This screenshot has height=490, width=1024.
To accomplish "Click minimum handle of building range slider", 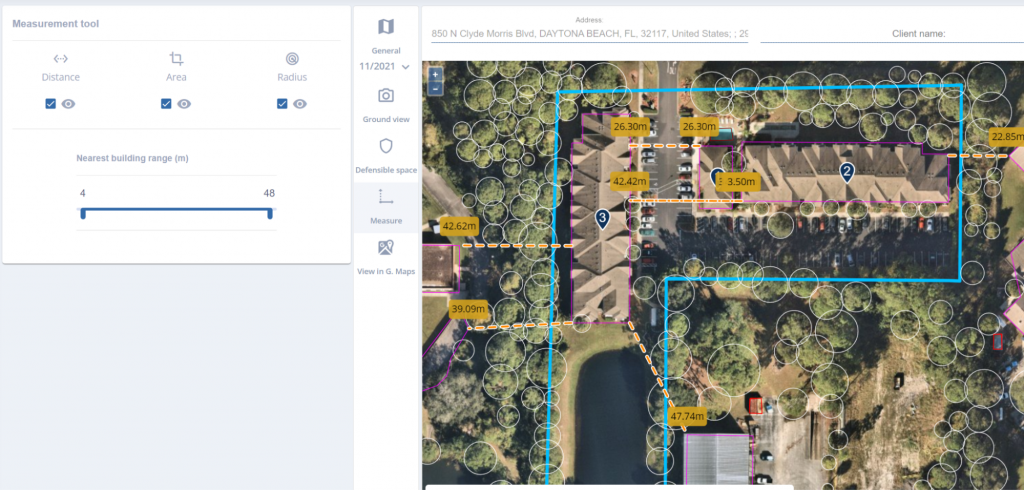I will click(83, 214).
